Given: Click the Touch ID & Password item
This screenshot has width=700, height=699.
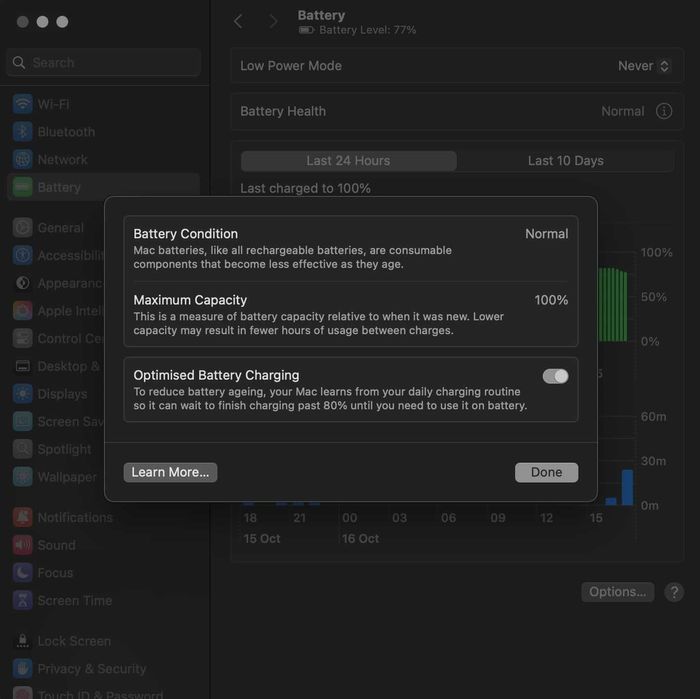Looking at the screenshot, I should pos(100,694).
